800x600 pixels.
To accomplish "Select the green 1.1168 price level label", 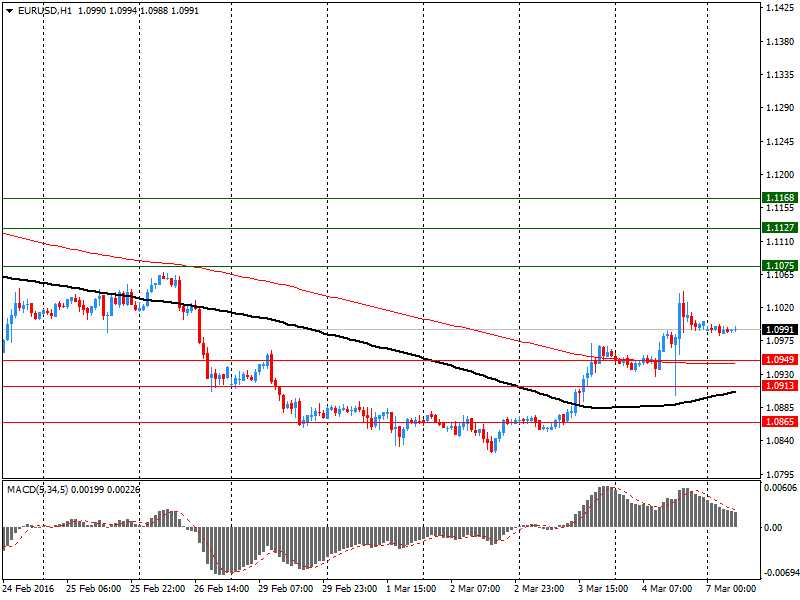I will coord(780,197).
